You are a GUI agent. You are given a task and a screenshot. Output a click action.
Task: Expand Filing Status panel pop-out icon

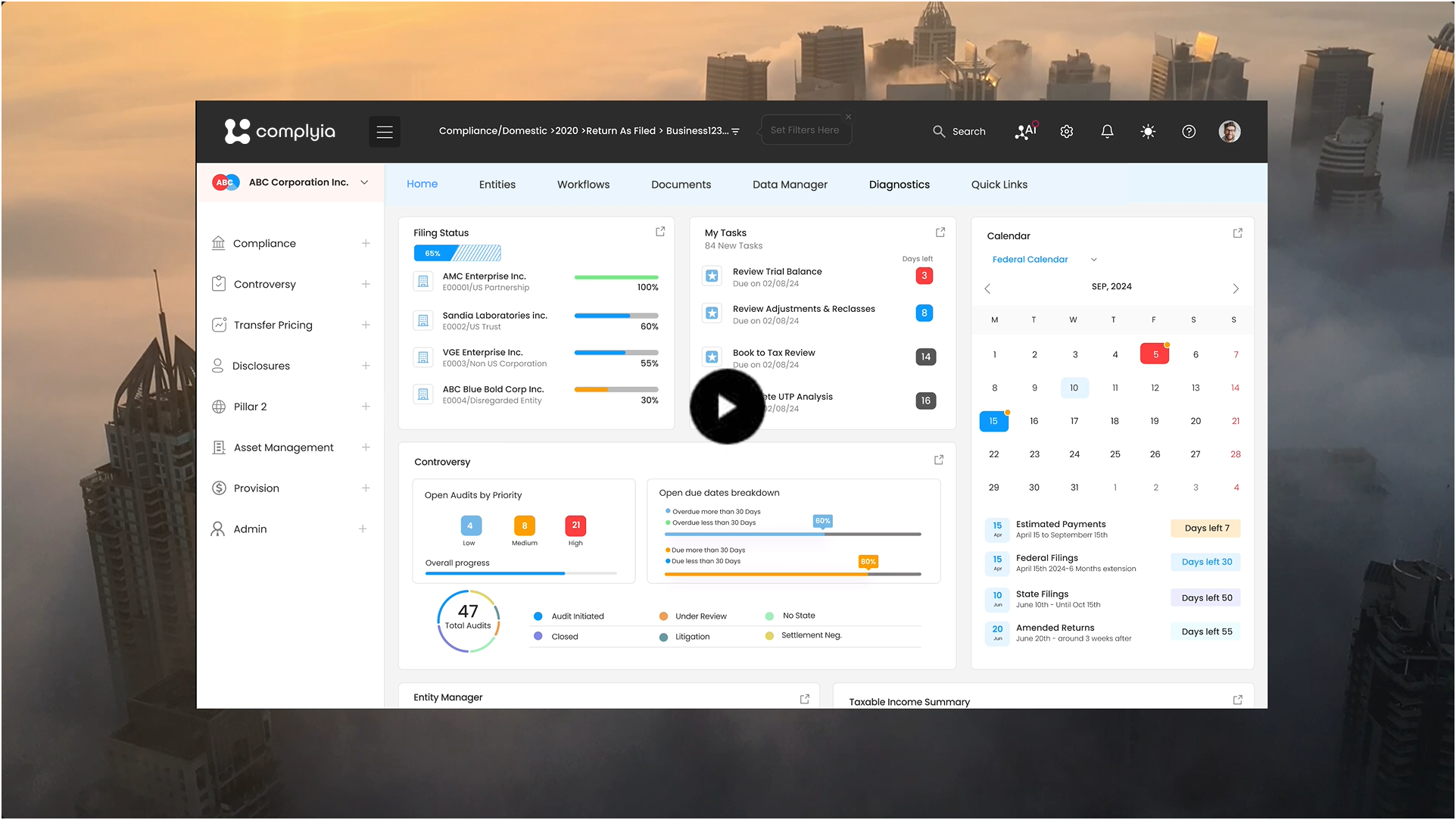tap(660, 232)
